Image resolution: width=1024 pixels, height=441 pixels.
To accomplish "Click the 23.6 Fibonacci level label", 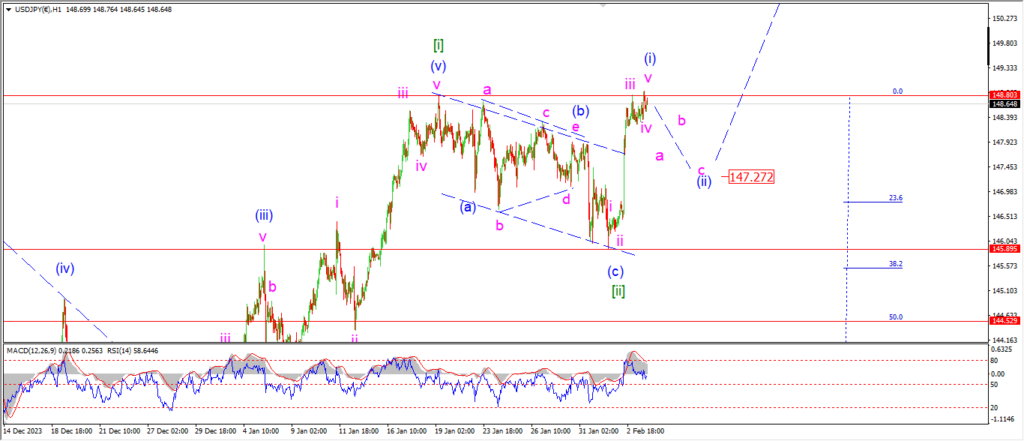I will tap(895, 198).
